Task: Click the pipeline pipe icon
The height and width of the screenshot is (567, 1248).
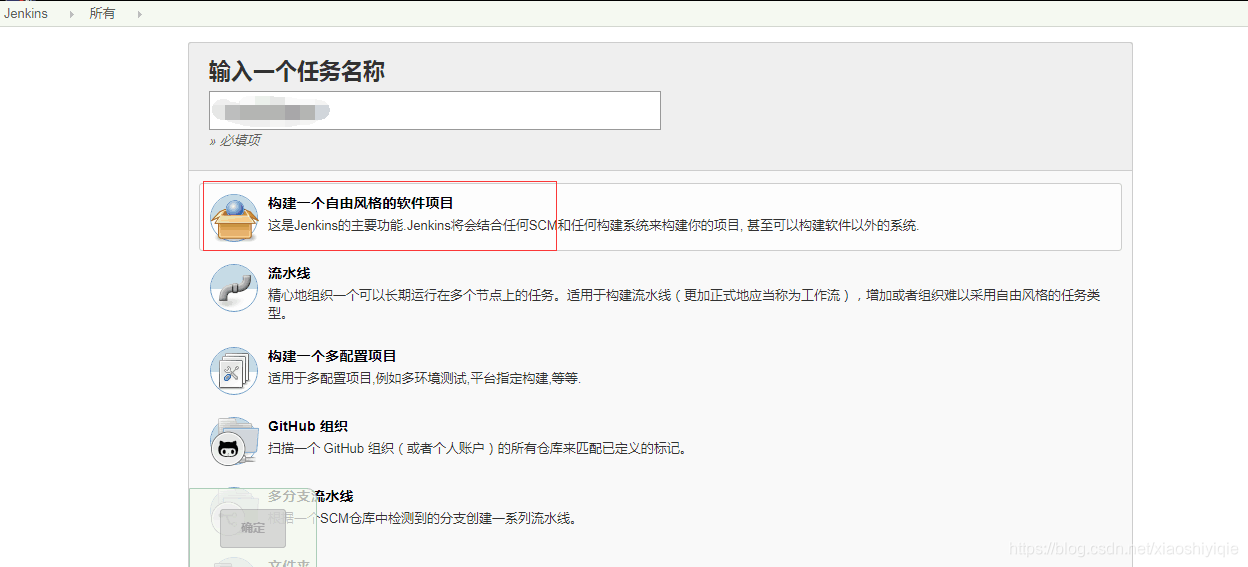Action: tap(234, 288)
